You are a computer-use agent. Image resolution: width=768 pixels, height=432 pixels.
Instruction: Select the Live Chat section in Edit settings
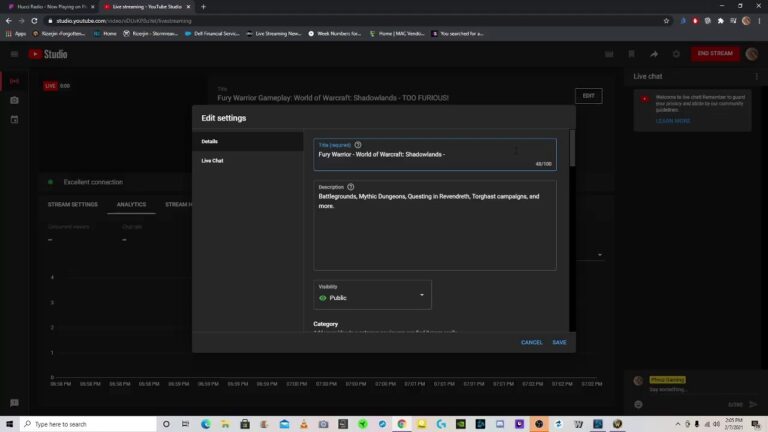click(x=248, y=161)
